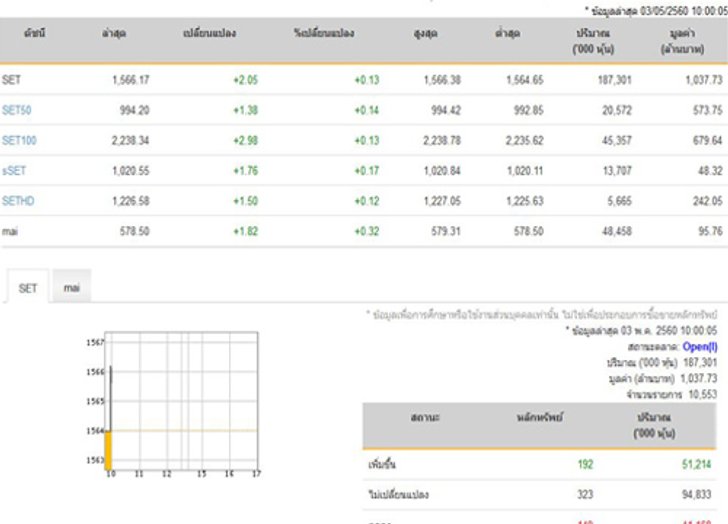
Task: Open the sSET index link
Action: (x=14, y=170)
